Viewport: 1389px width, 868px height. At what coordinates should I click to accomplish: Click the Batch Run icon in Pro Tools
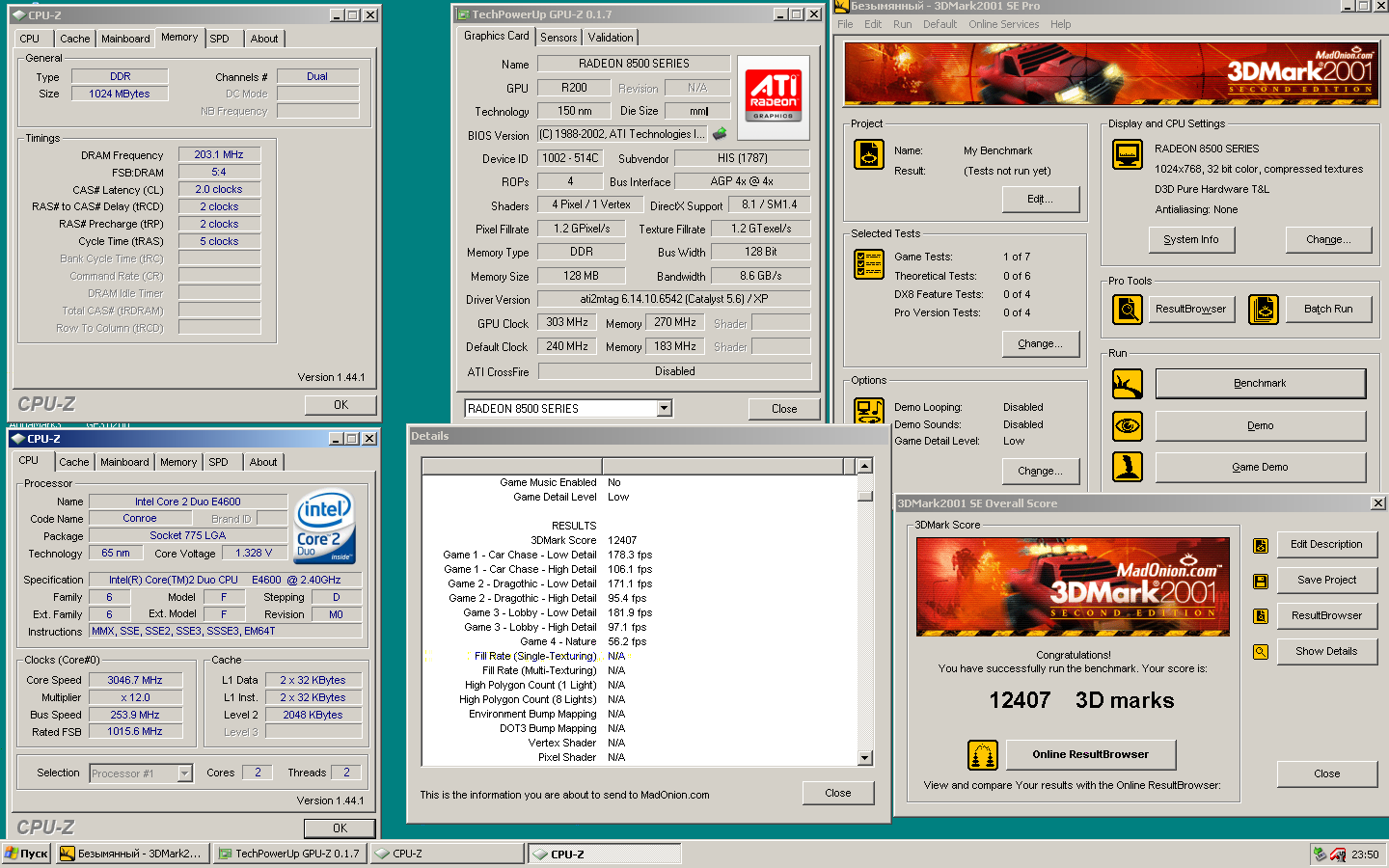click(1263, 309)
